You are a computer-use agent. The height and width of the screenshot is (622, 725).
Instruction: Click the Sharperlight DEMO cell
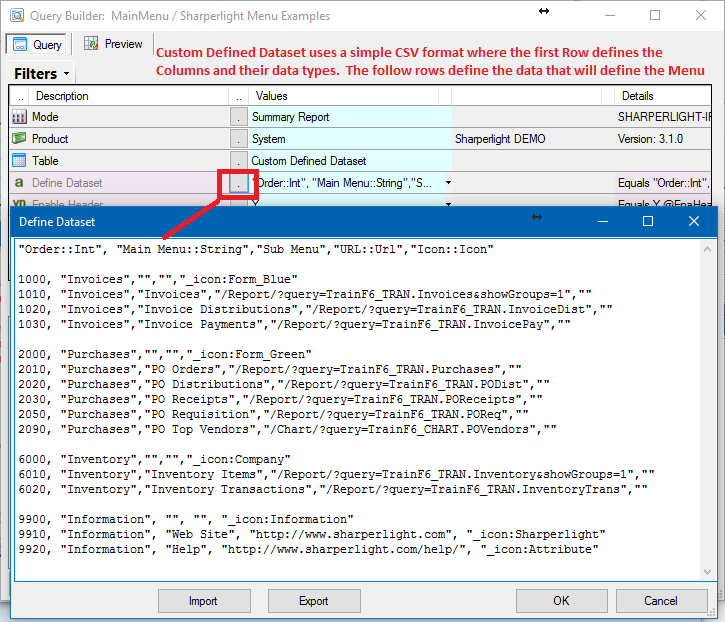tap(532, 139)
